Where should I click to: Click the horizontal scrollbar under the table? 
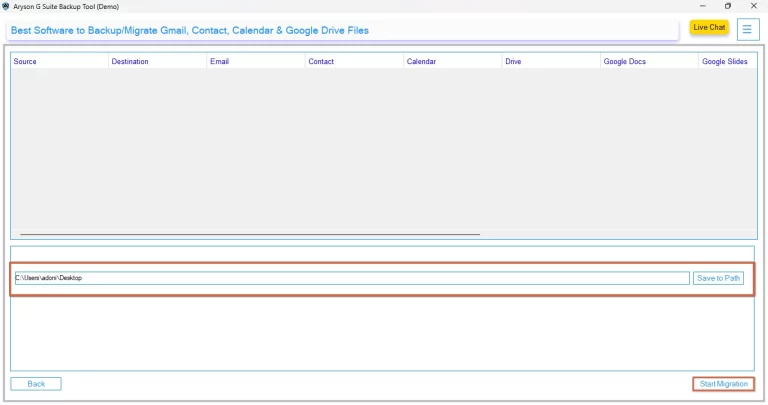pyautogui.click(x=250, y=235)
